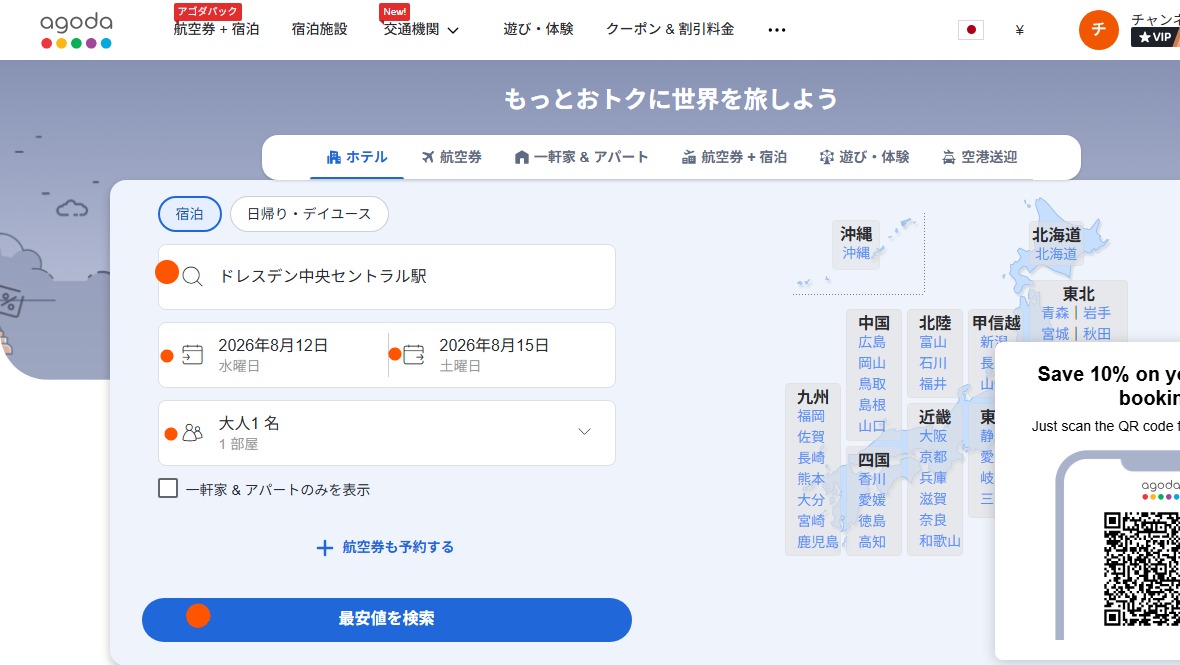Click the VIP badge

[1155, 37]
